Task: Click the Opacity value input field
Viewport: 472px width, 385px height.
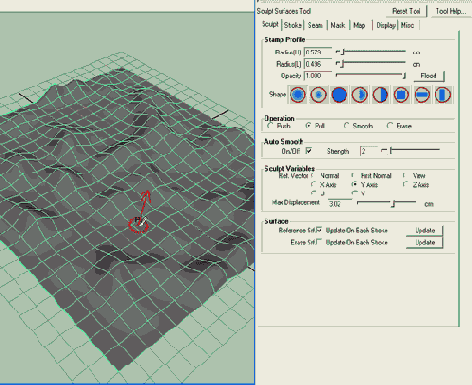Action: tap(318, 76)
